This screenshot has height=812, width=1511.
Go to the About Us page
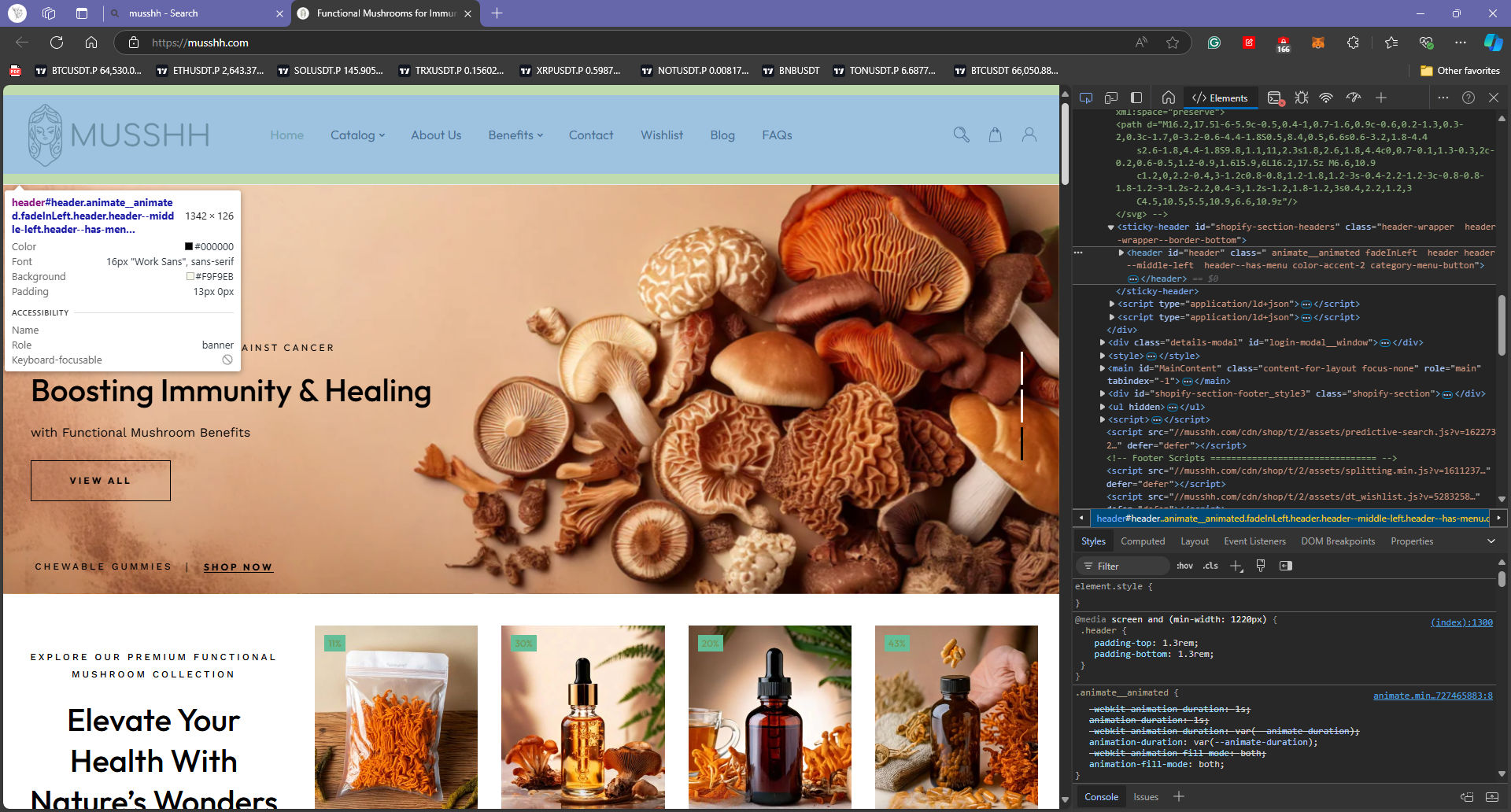coord(436,135)
